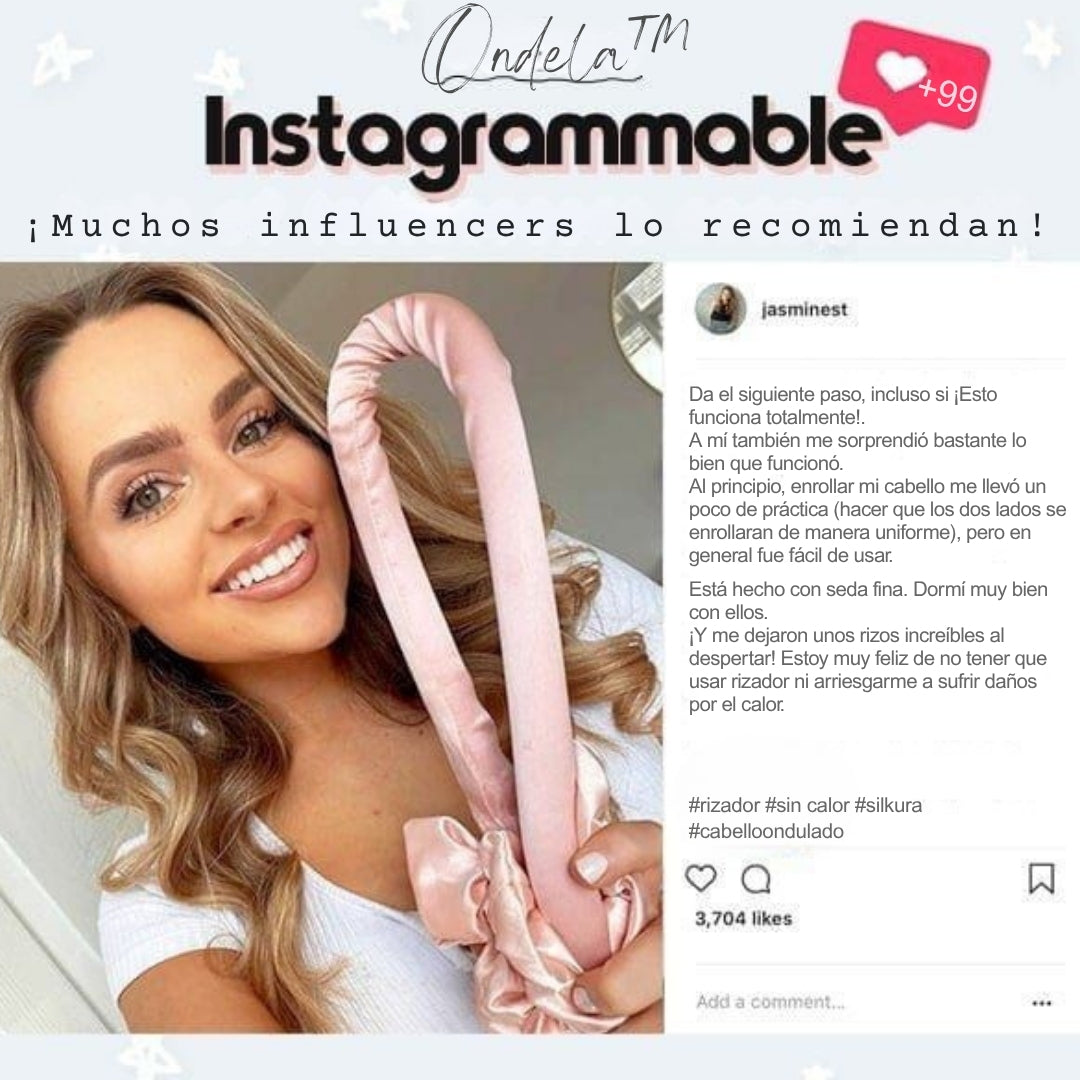Viewport: 1080px width, 1080px height.
Task: Save the post with the bookmark icon
Action: pyautogui.click(x=1041, y=878)
